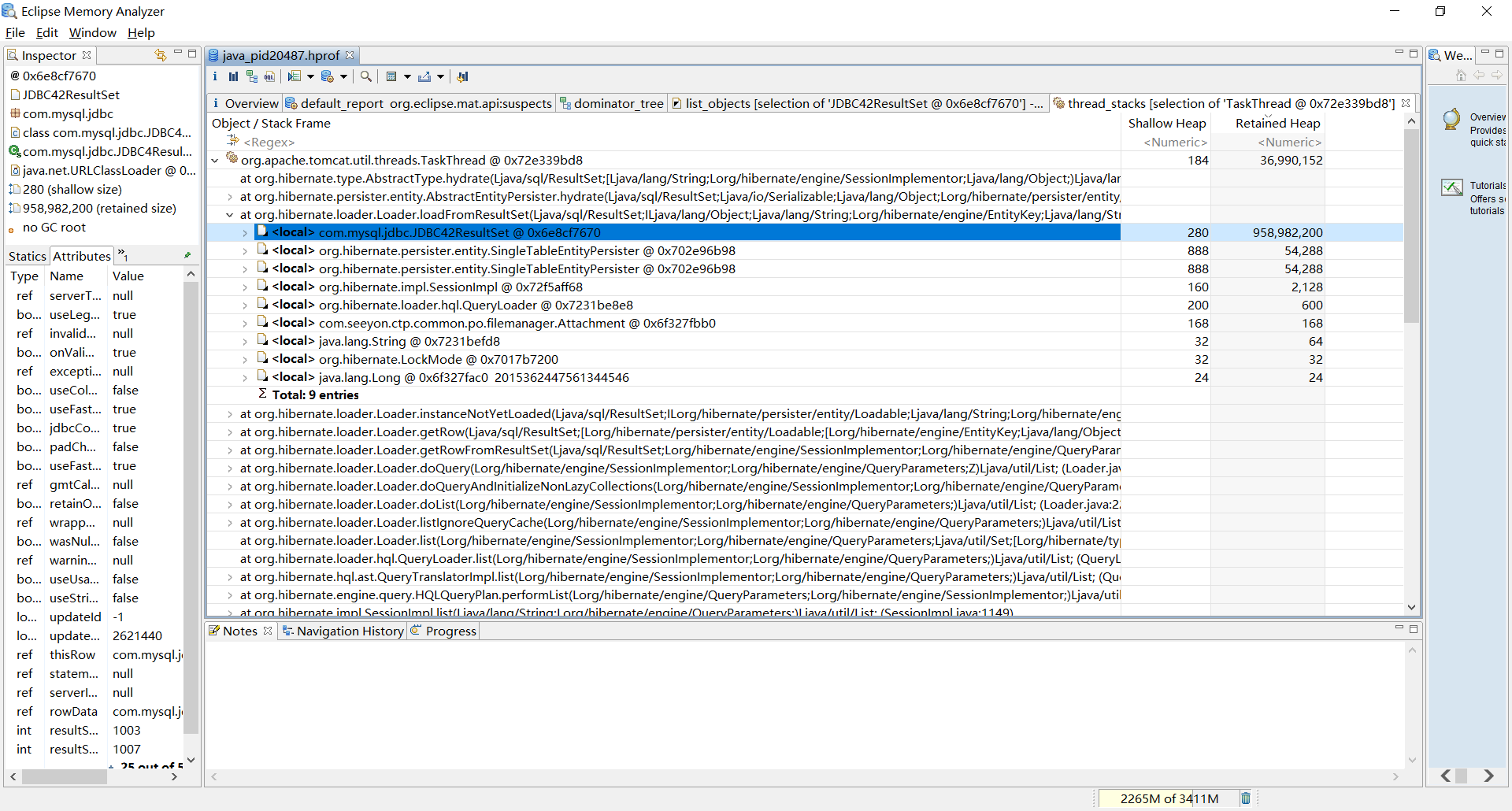This screenshot has height=811, width=1512.
Task: Collapse the Loader.loadFromResultSet stack frame
Action: (x=229, y=215)
